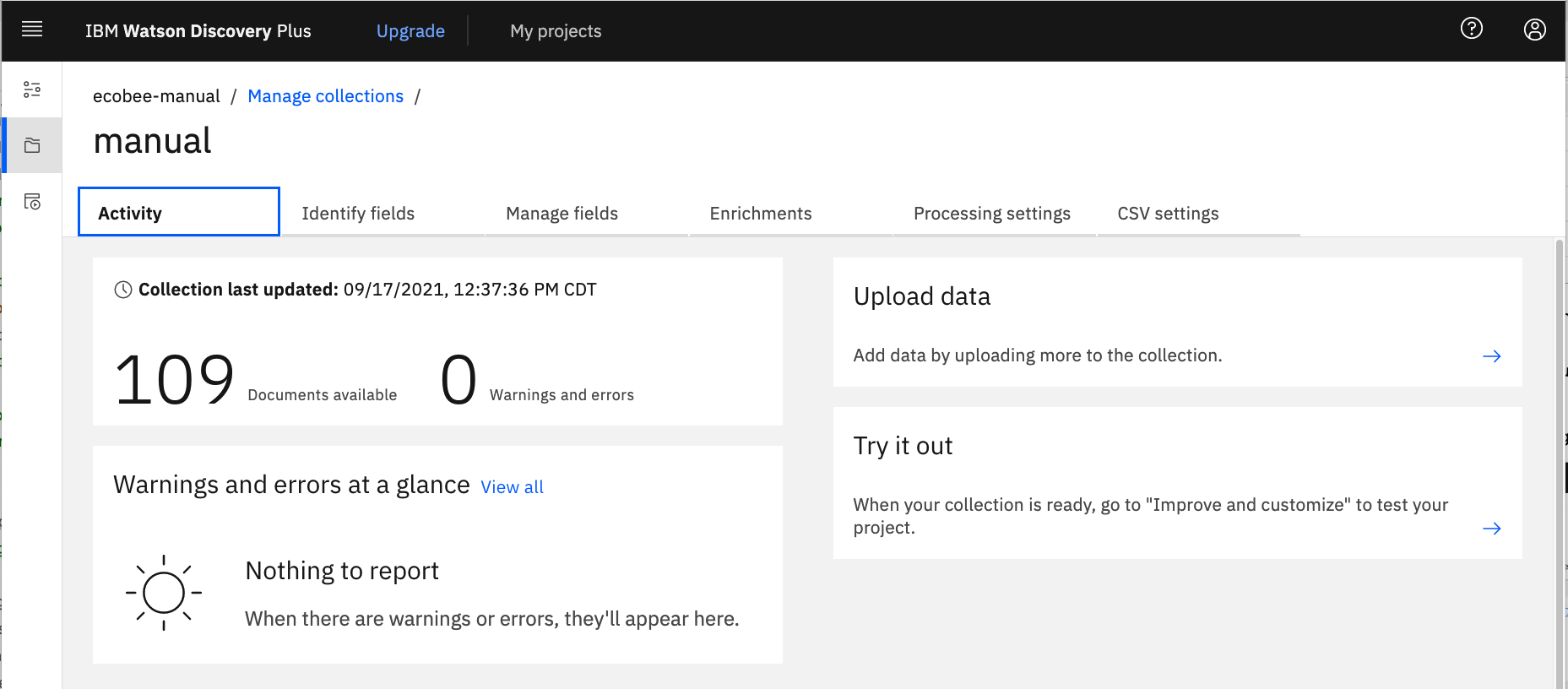Open the Processing settings tab
The width and height of the screenshot is (1568, 689).
click(995, 214)
